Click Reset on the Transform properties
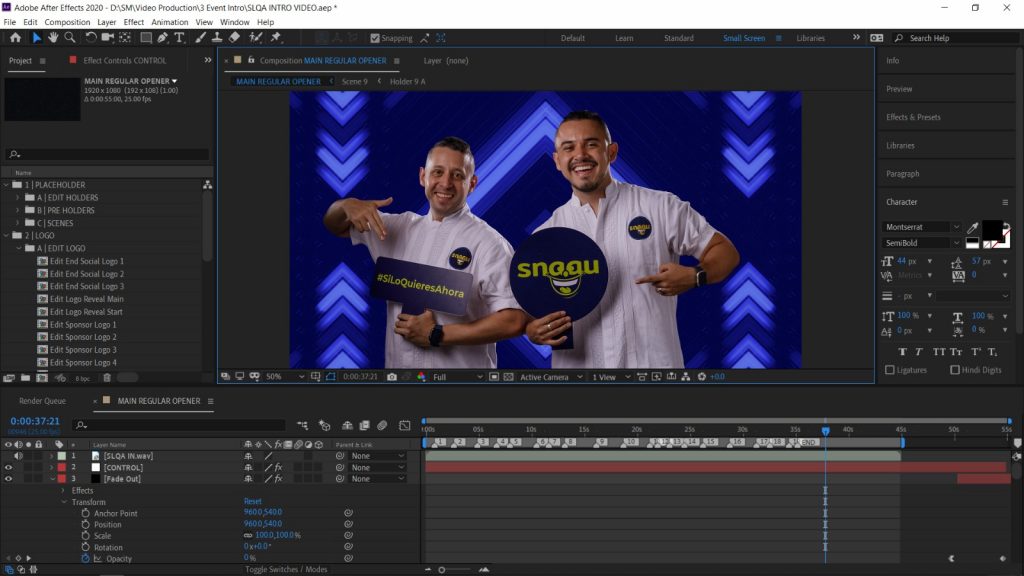The height and width of the screenshot is (576, 1024). click(x=253, y=502)
